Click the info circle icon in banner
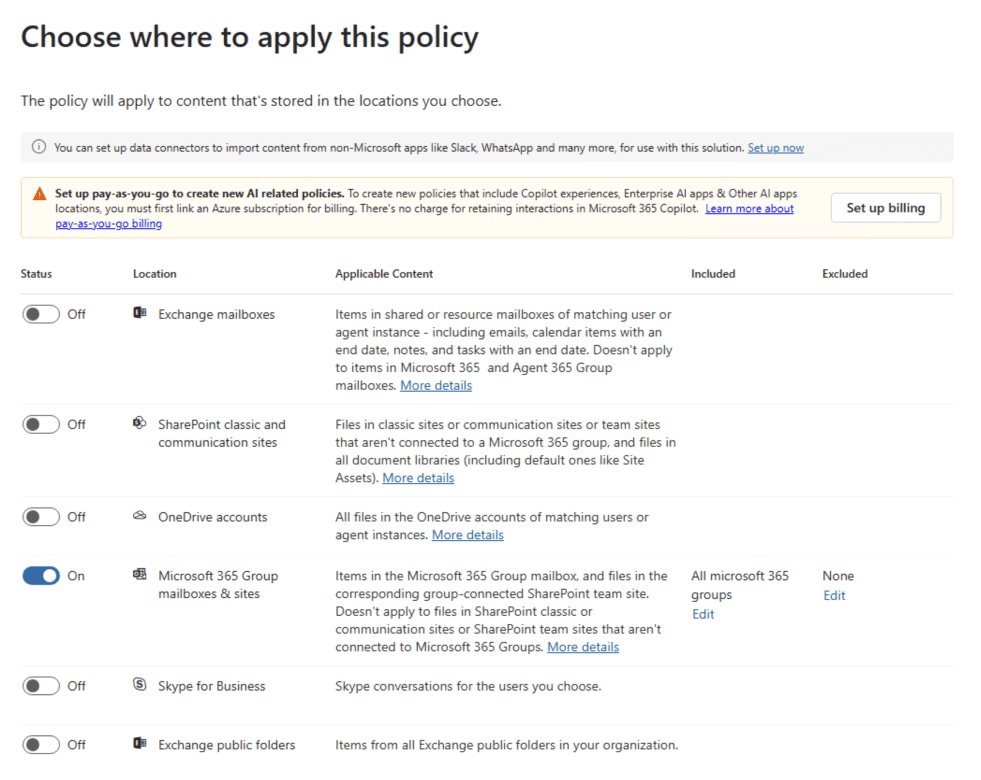The image size is (981, 780). coord(39,148)
